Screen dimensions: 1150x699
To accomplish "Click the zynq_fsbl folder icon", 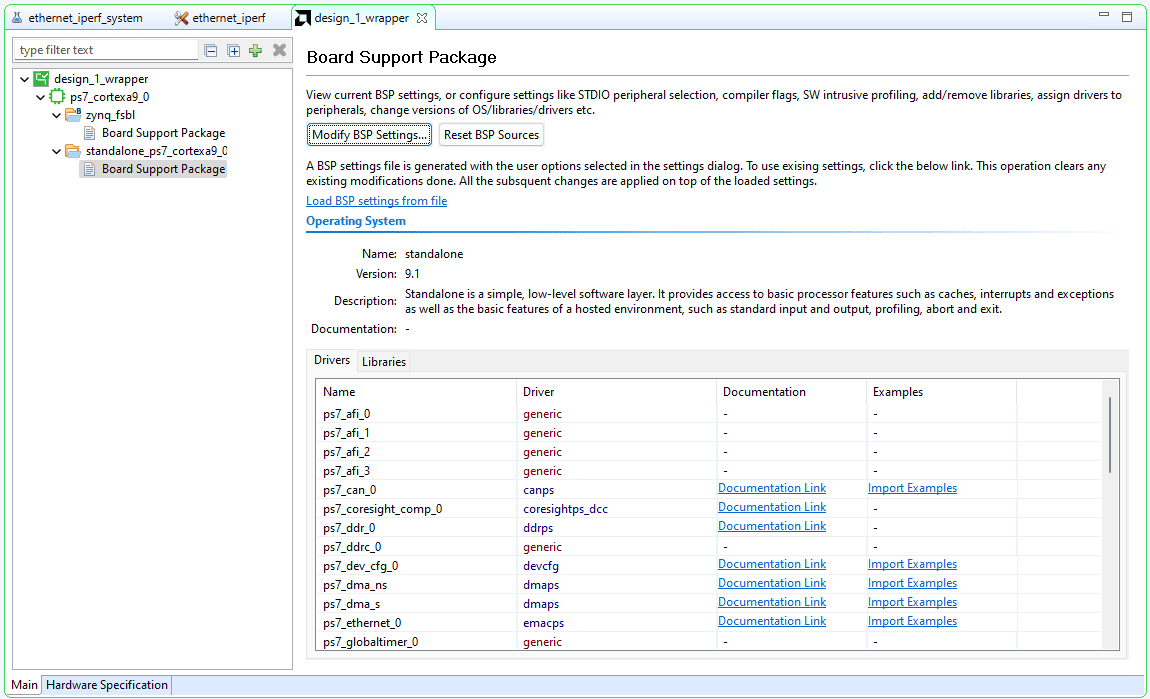I will click(x=73, y=115).
